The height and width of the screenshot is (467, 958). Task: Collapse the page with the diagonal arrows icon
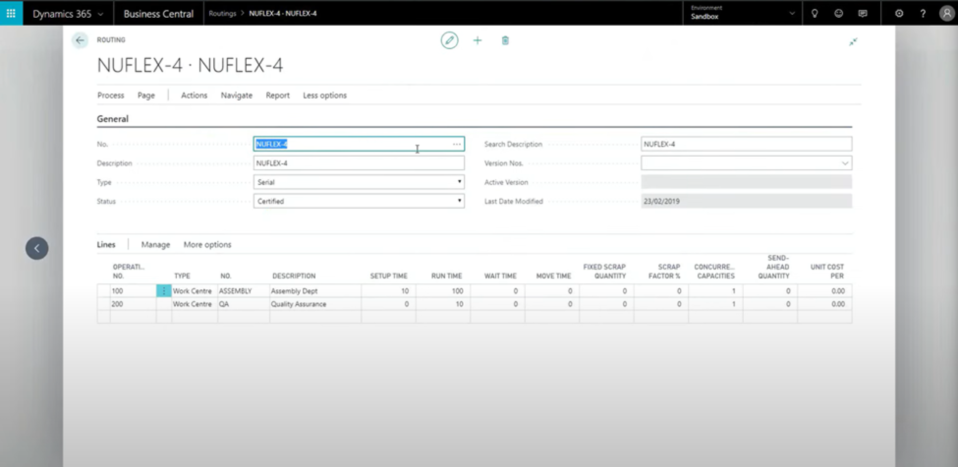coord(853,42)
